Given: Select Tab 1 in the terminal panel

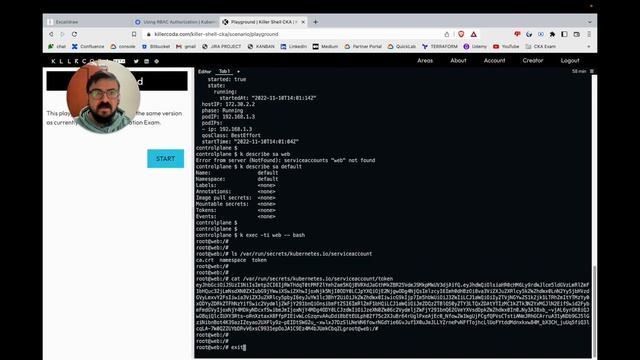Looking at the screenshot, I should click(224, 71).
